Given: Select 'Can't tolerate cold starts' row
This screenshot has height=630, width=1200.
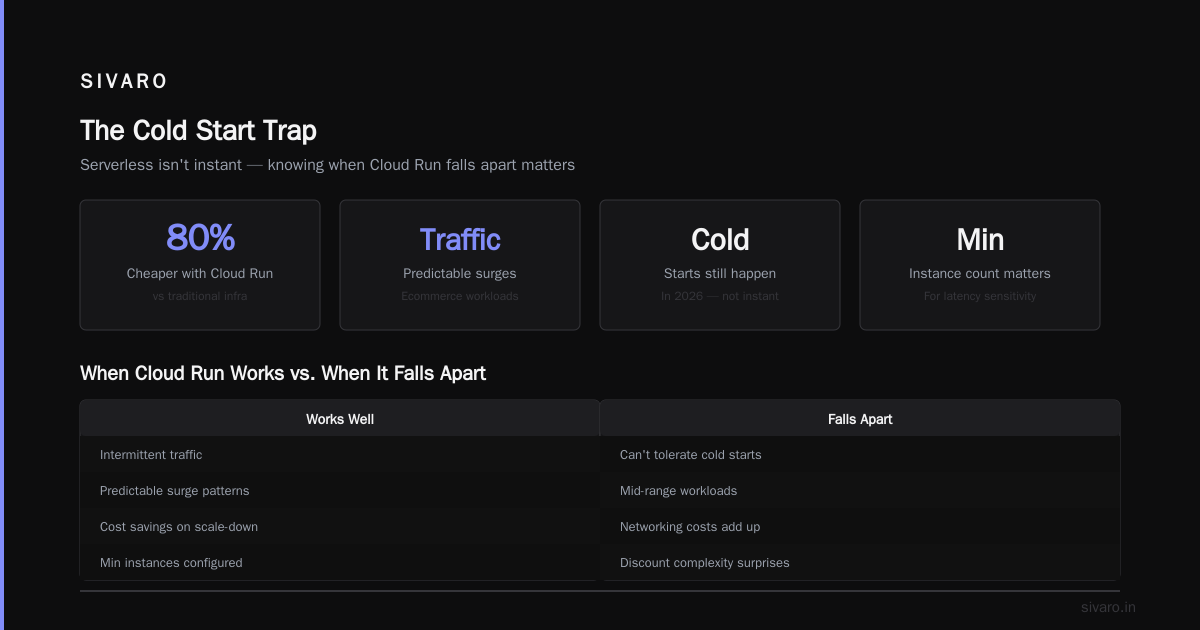Looking at the screenshot, I should point(860,454).
